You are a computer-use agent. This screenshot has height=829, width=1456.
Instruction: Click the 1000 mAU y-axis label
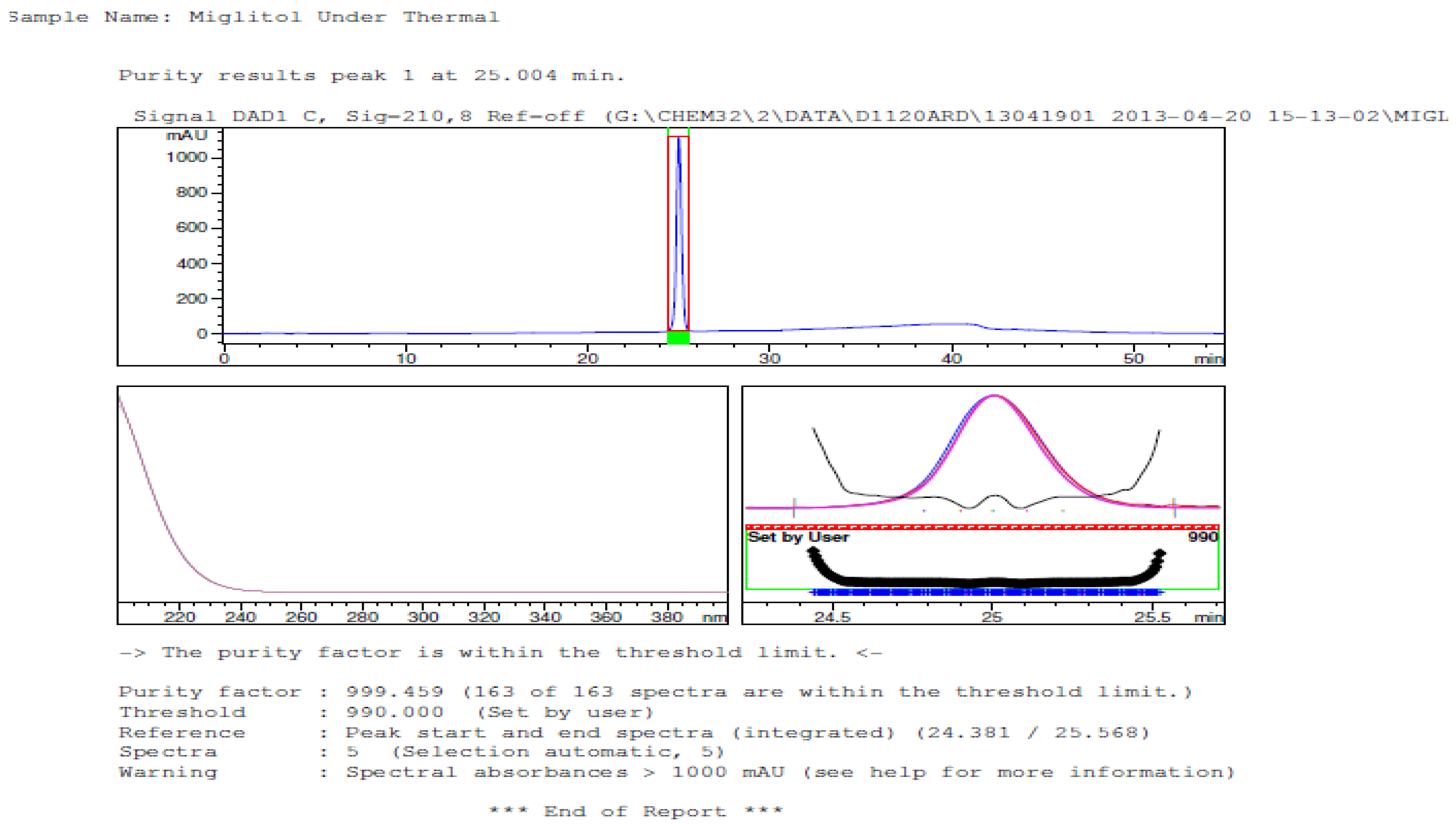point(186,157)
